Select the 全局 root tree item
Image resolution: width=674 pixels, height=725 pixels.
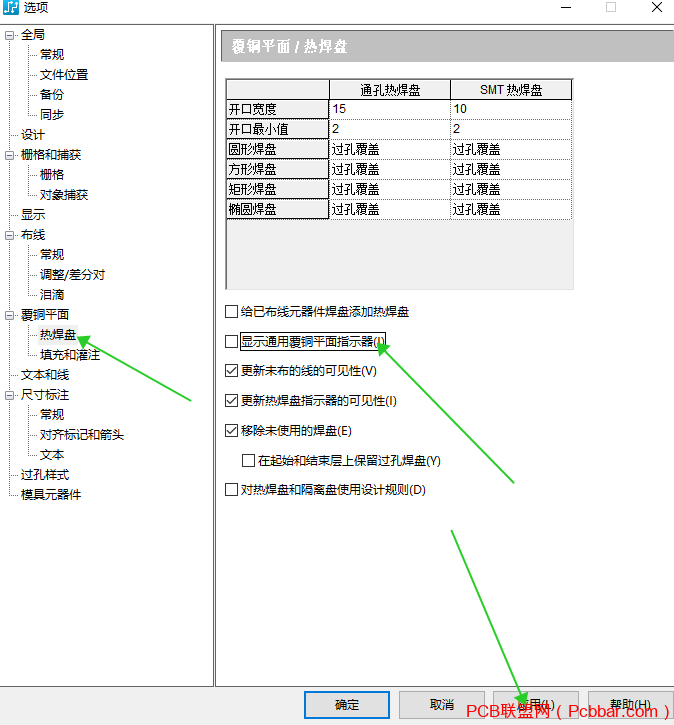33,35
